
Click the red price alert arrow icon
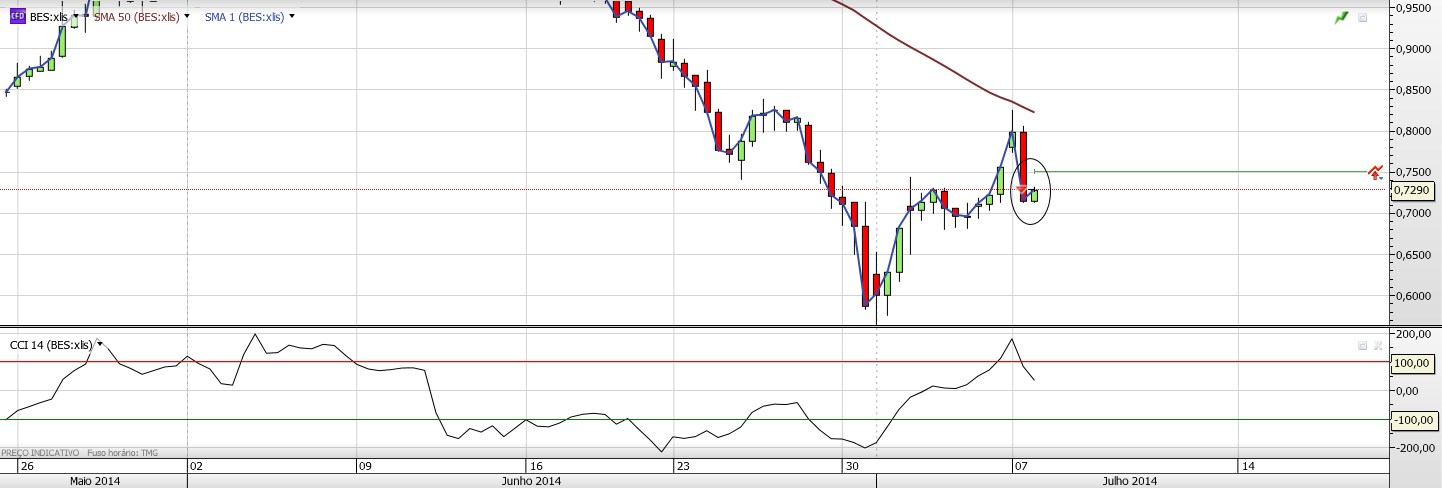[x=1376, y=173]
